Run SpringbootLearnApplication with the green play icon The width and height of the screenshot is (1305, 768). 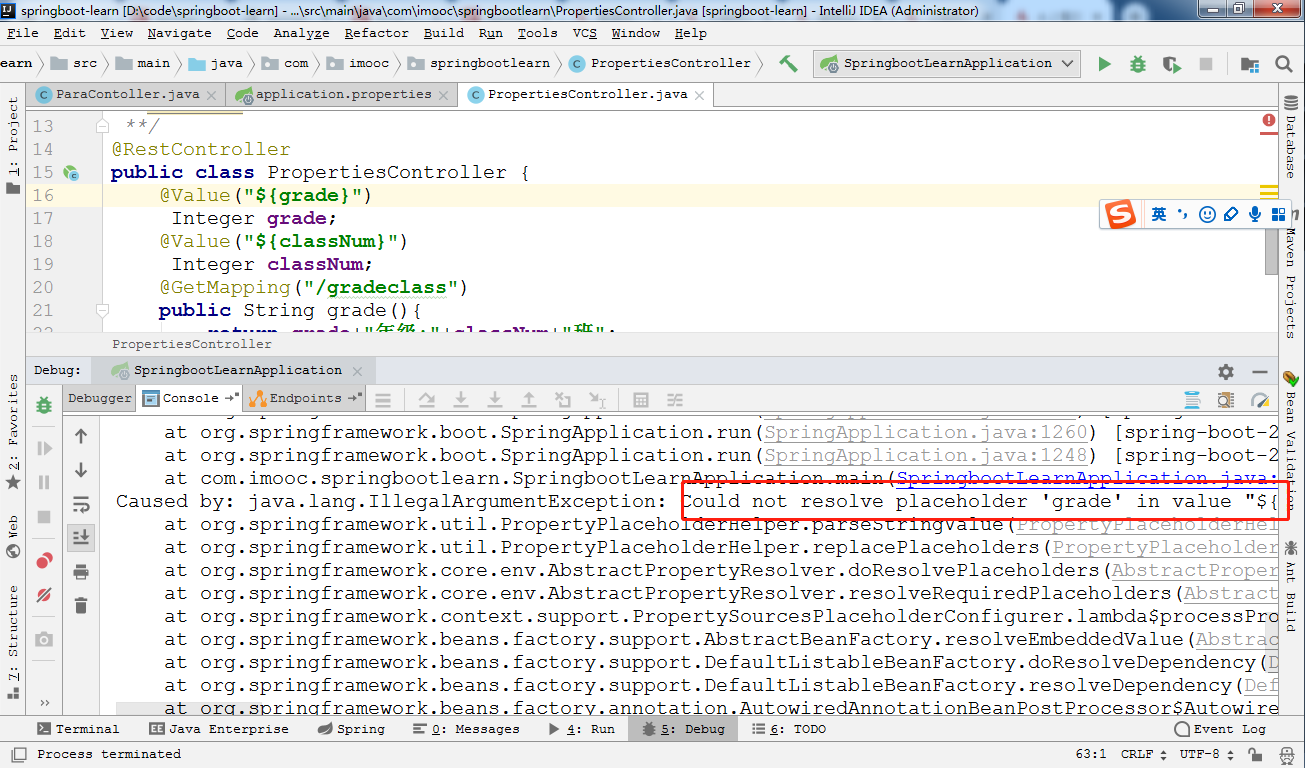pyautogui.click(x=1104, y=64)
